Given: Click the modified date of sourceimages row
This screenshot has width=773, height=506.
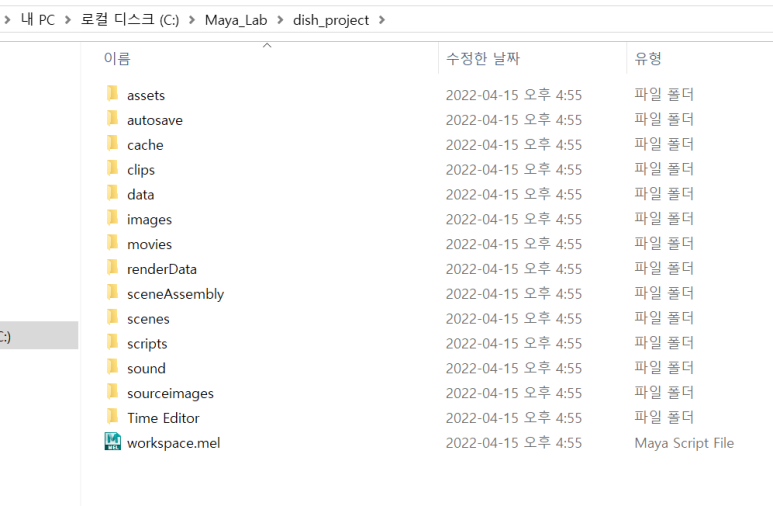Looking at the screenshot, I should pyautogui.click(x=514, y=394).
